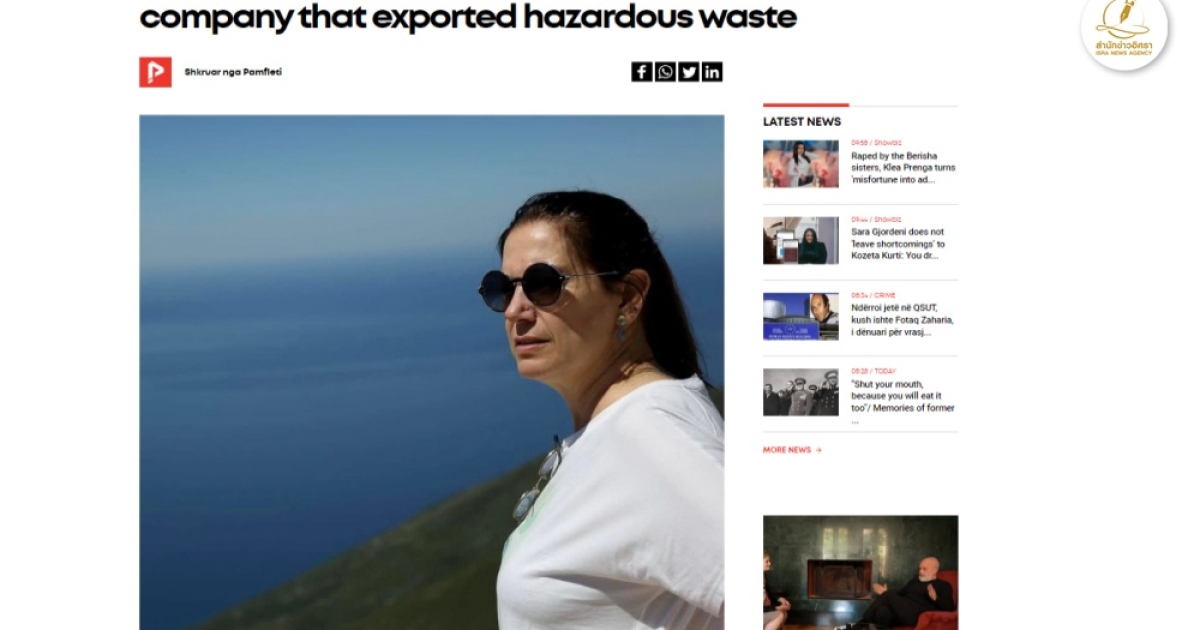Image resolution: width=1200 pixels, height=630 pixels.
Task: Read "Shut your mouth" memories headline
Action: pos(903,402)
